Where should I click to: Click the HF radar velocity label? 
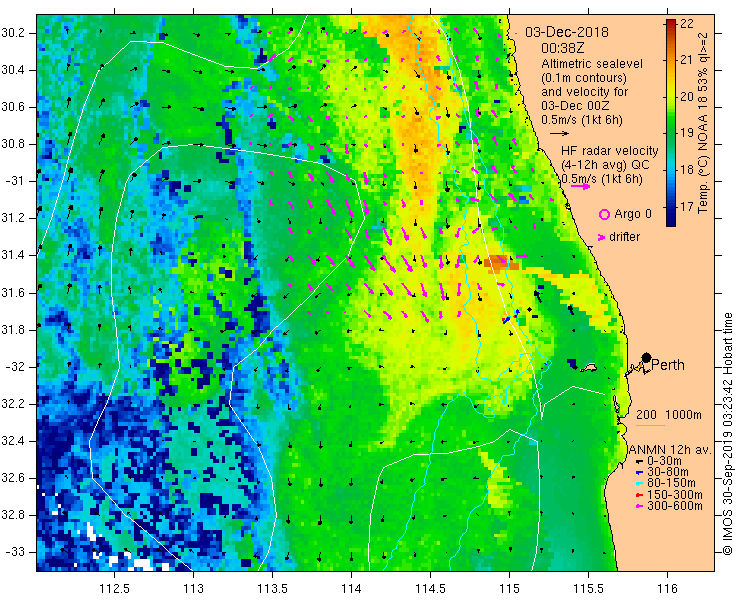[x=609, y=151]
